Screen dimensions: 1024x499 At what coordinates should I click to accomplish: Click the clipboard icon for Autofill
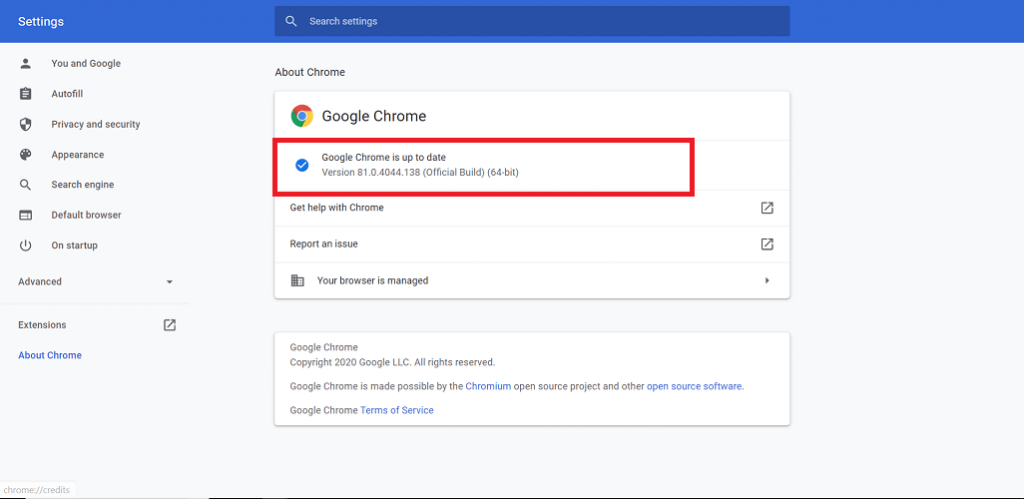[25, 94]
